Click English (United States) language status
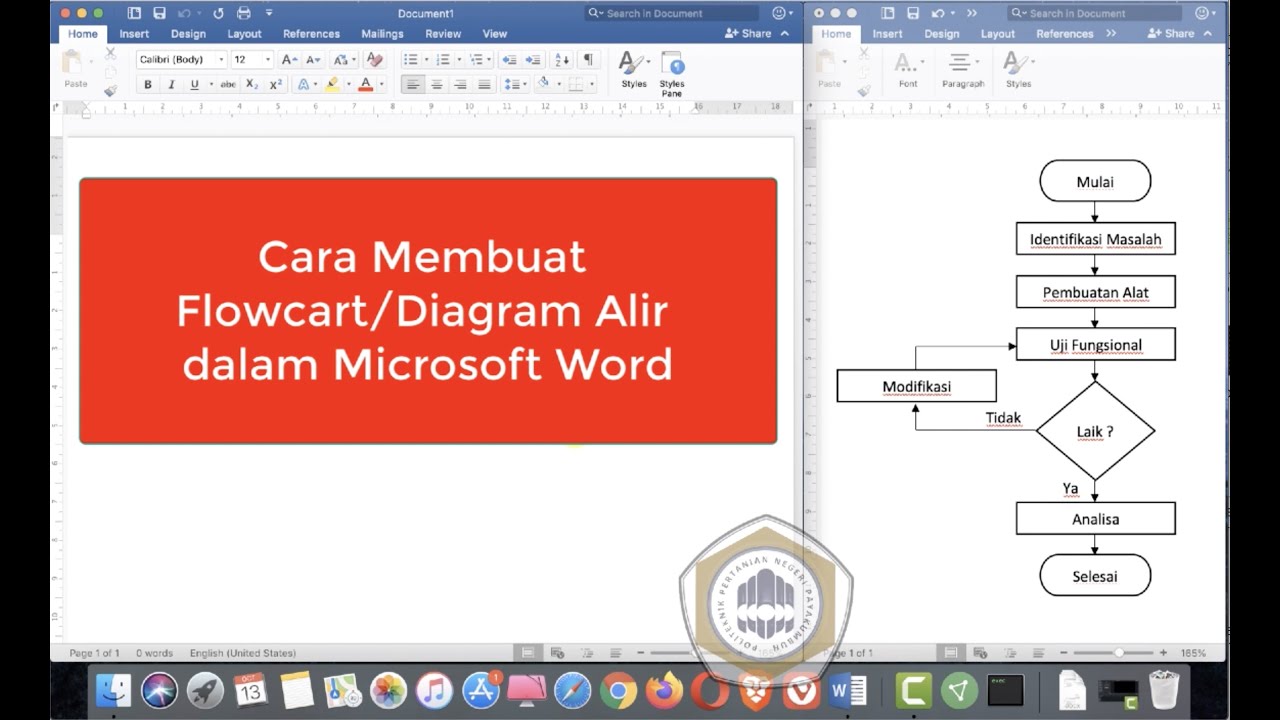 (243, 653)
